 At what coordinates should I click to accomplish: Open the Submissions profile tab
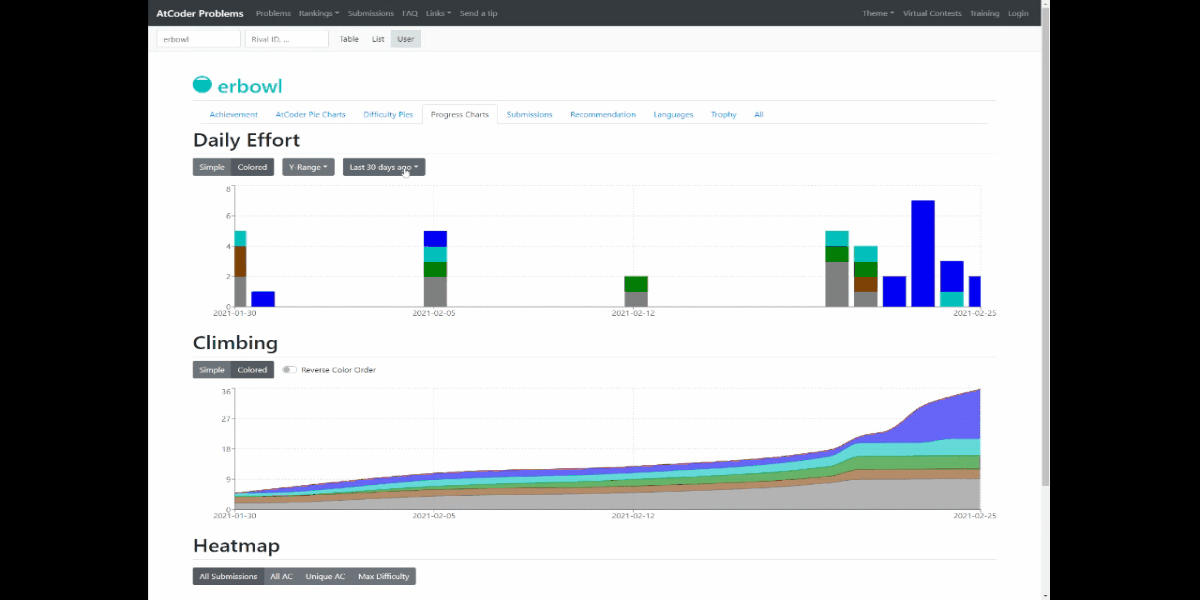[x=529, y=115]
